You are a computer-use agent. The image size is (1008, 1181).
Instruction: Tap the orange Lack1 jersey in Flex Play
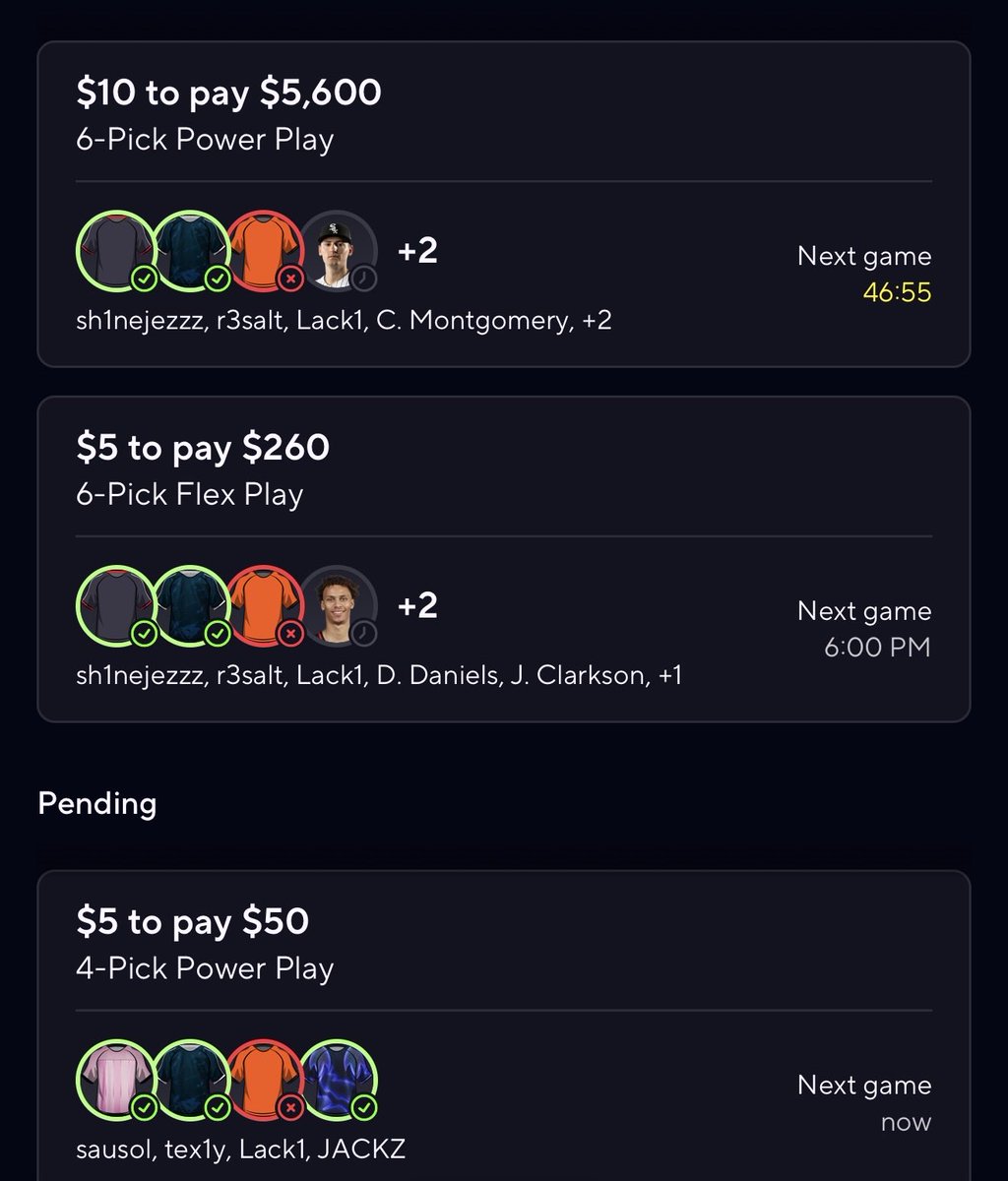click(x=264, y=605)
